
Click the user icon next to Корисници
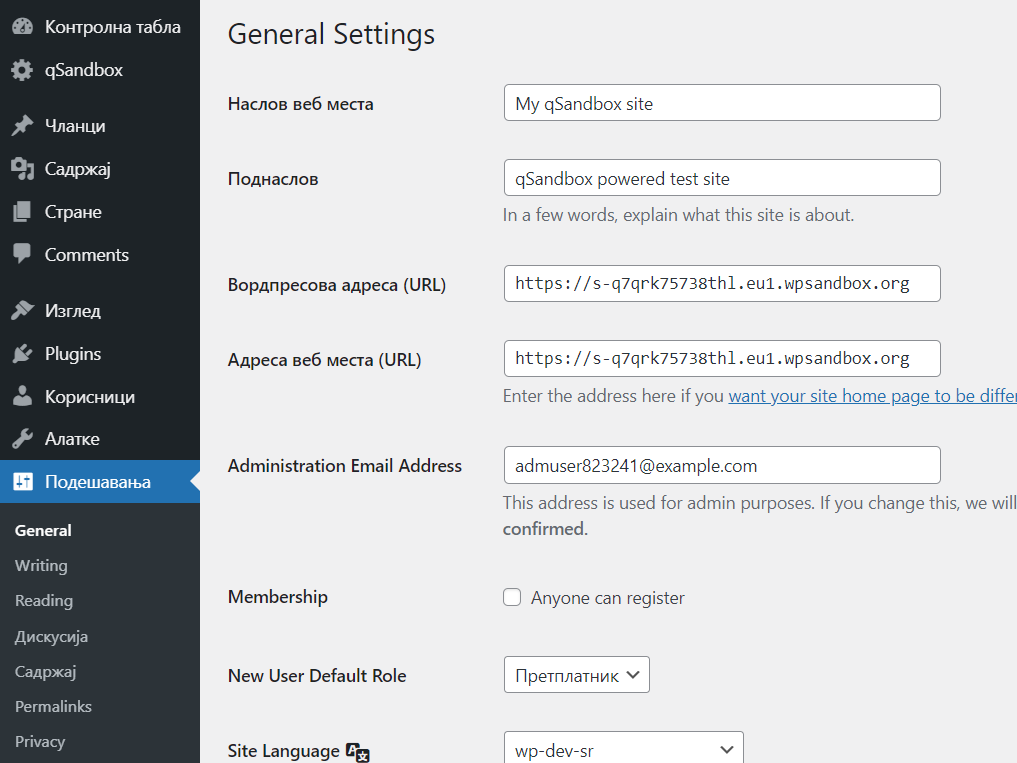point(22,396)
